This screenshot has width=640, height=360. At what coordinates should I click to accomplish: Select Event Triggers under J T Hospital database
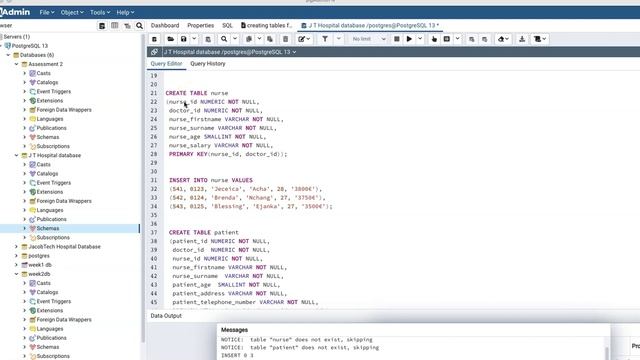(53, 183)
